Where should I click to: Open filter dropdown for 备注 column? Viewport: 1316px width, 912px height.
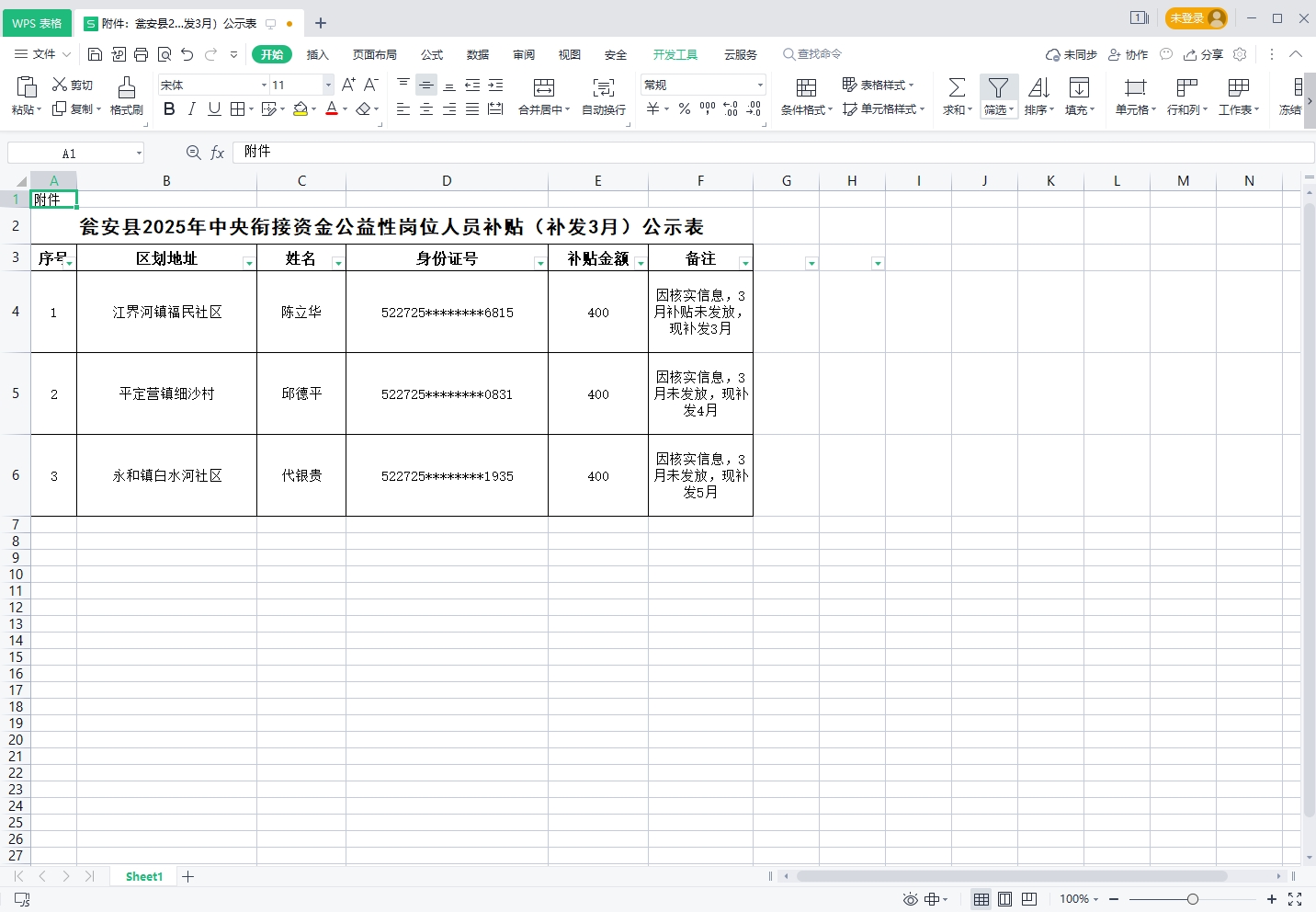[745, 264]
